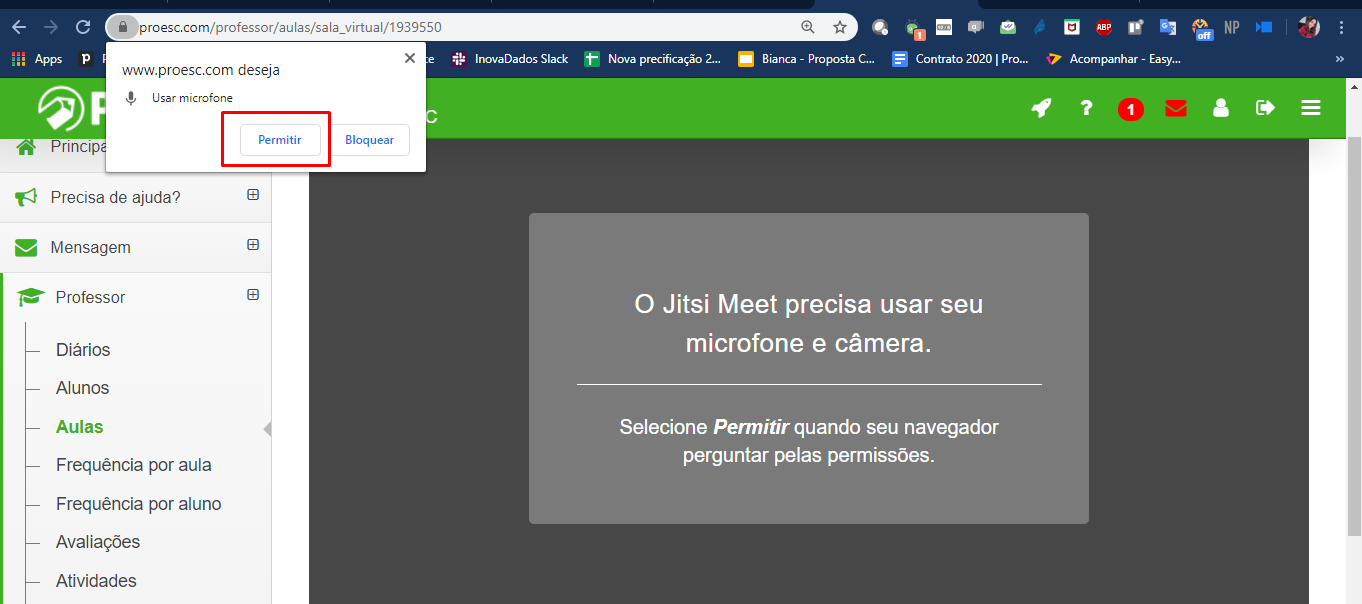Show more bookmarks with the chevron

1339,59
